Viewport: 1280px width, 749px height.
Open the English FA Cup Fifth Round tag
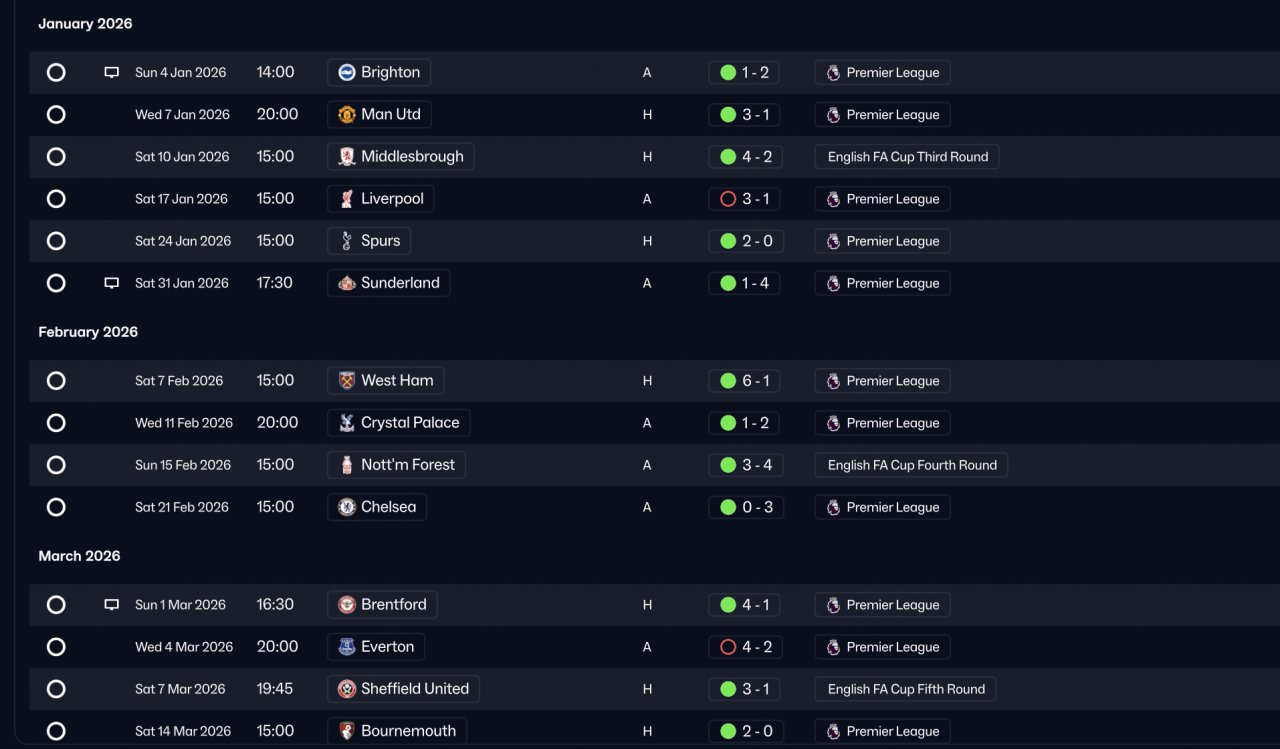click(906, 688)
